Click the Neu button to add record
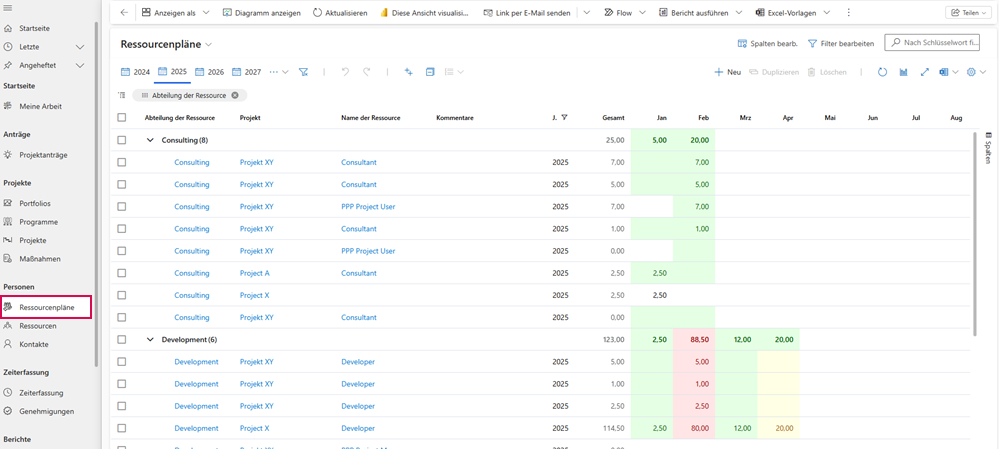This screenshot has width=999, height=449. pos(727,72)
